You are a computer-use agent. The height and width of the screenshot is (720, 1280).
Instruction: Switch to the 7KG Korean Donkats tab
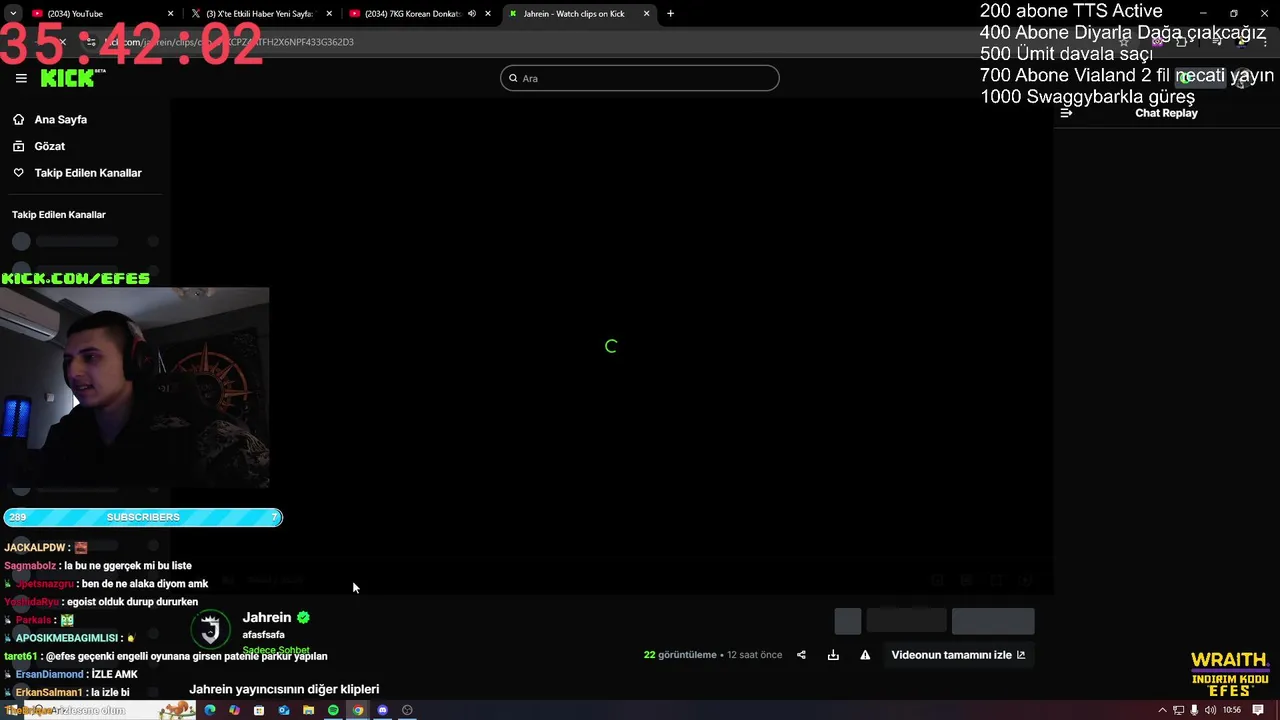[419, 14]
